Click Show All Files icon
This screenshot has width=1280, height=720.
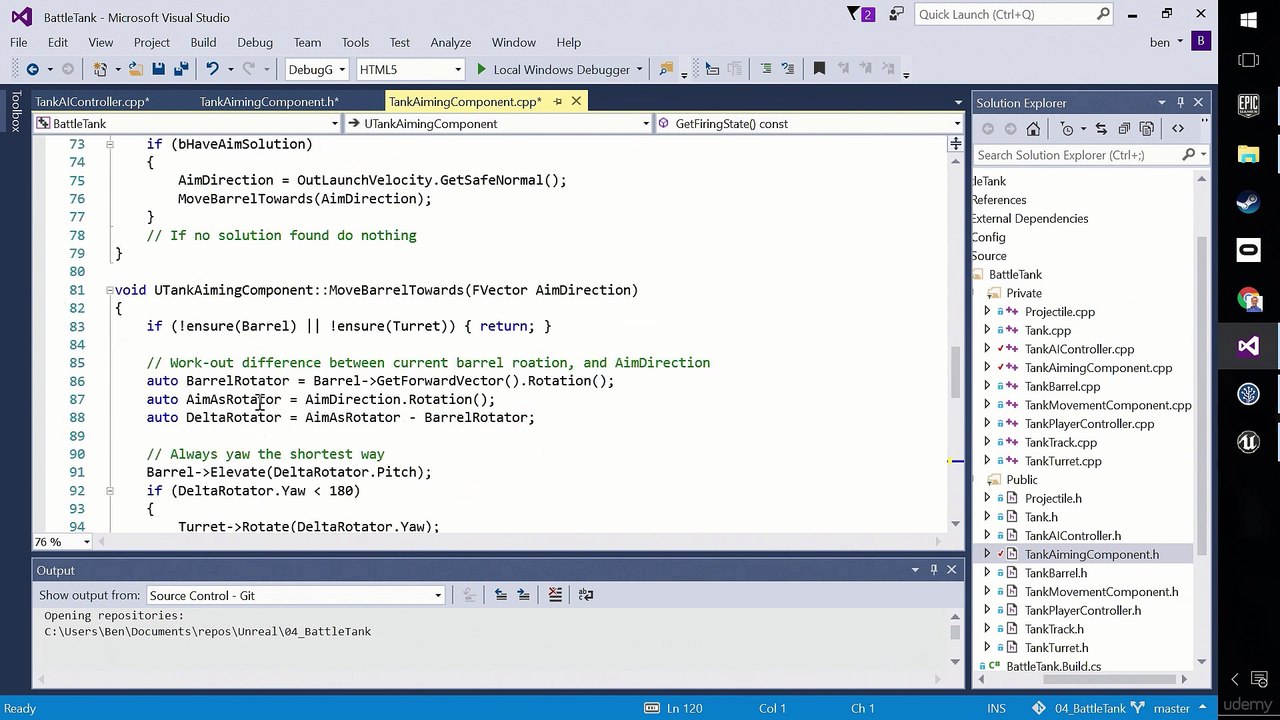point(1147,129)
